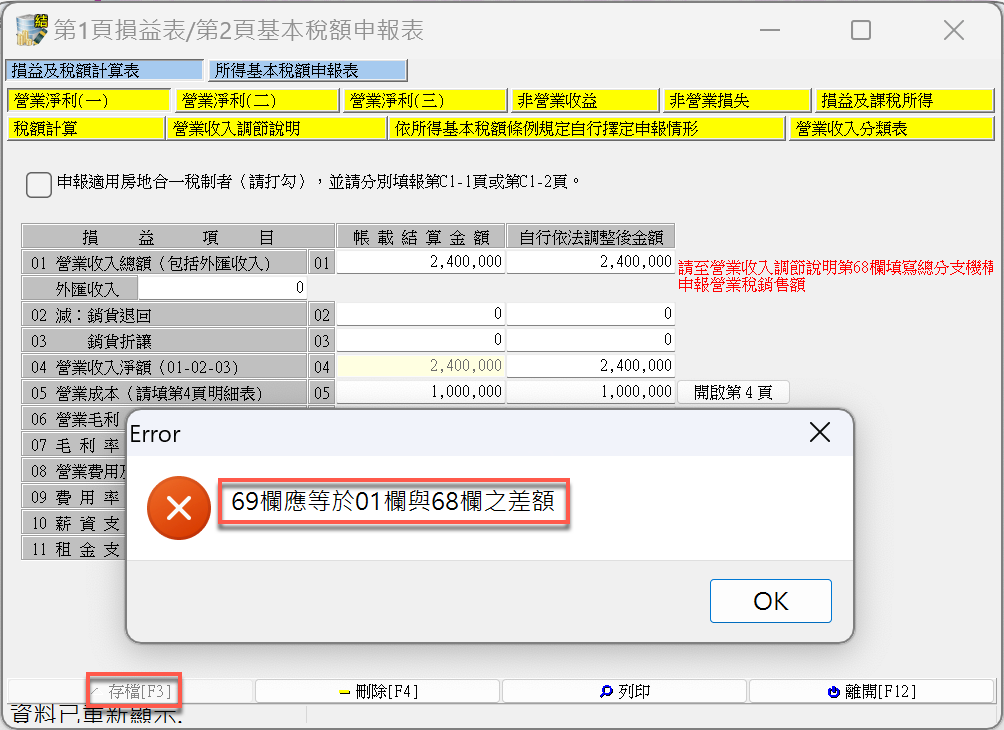Select row 03 銷貨折讓 adjusted amount field
This screenshot has width=1004, height=730.
click(x=590, y=339)
